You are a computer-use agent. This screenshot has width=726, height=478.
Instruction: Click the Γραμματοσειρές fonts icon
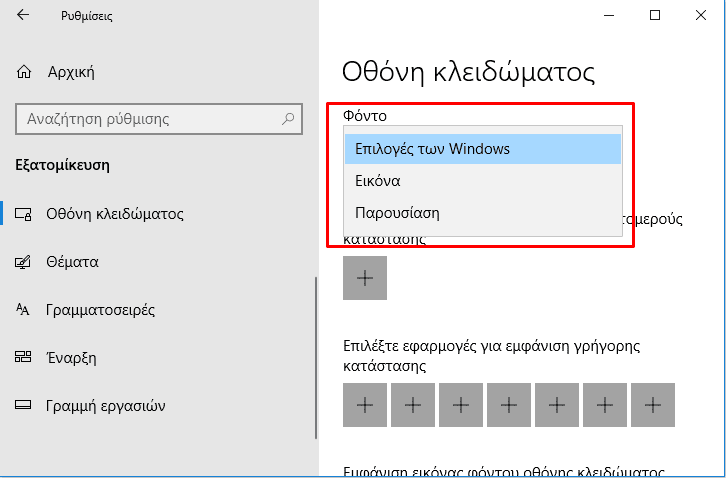coord(24,310)
